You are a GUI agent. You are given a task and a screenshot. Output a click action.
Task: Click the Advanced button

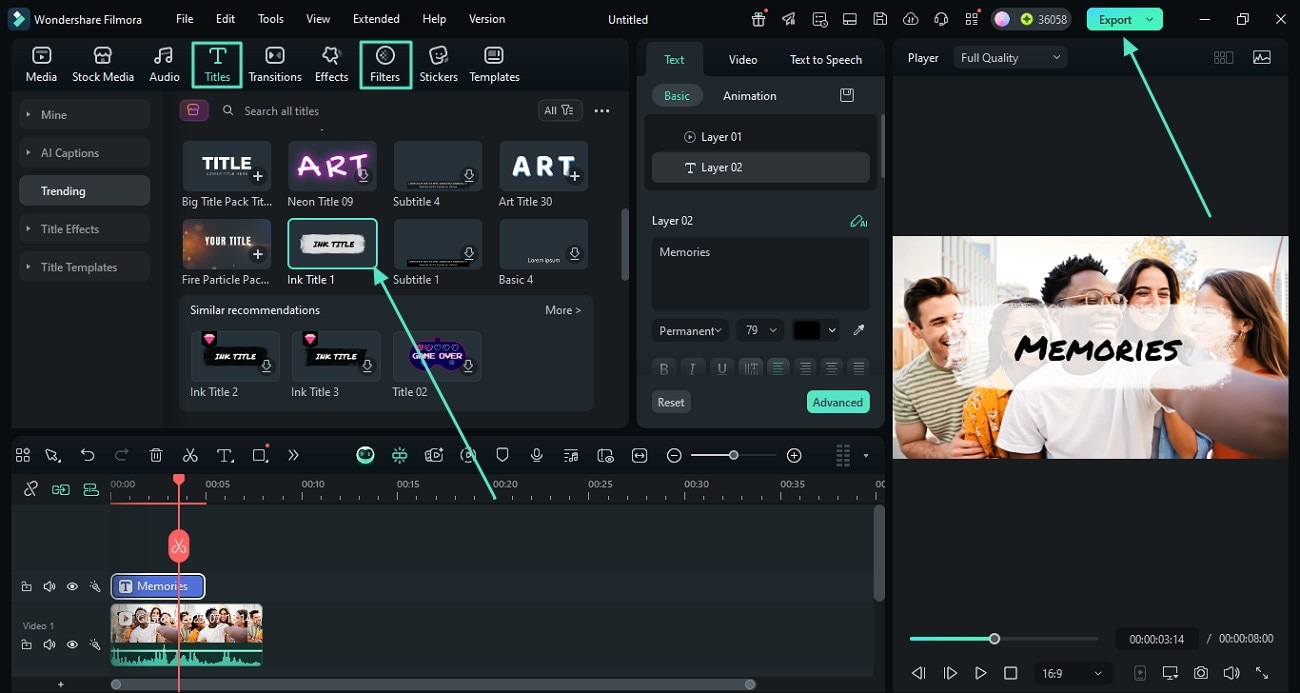tap(838, 402)
